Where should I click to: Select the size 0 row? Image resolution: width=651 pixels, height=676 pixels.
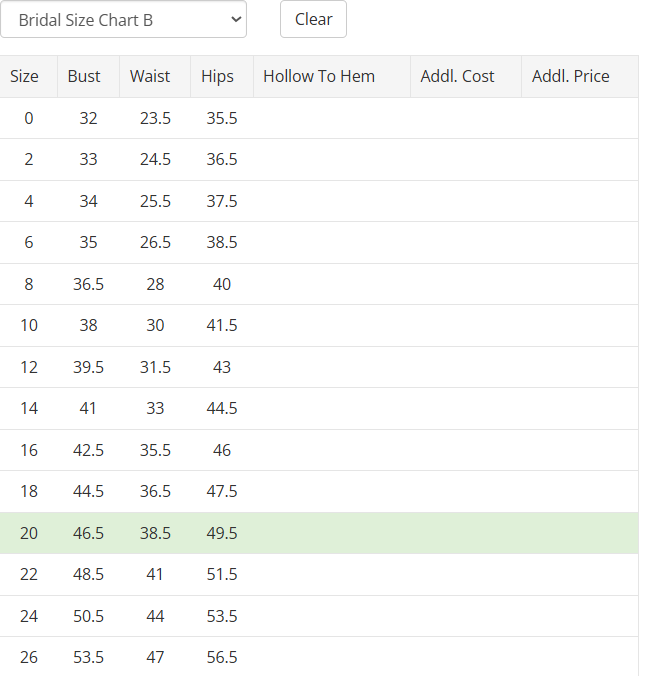click(x=319, y=118)
